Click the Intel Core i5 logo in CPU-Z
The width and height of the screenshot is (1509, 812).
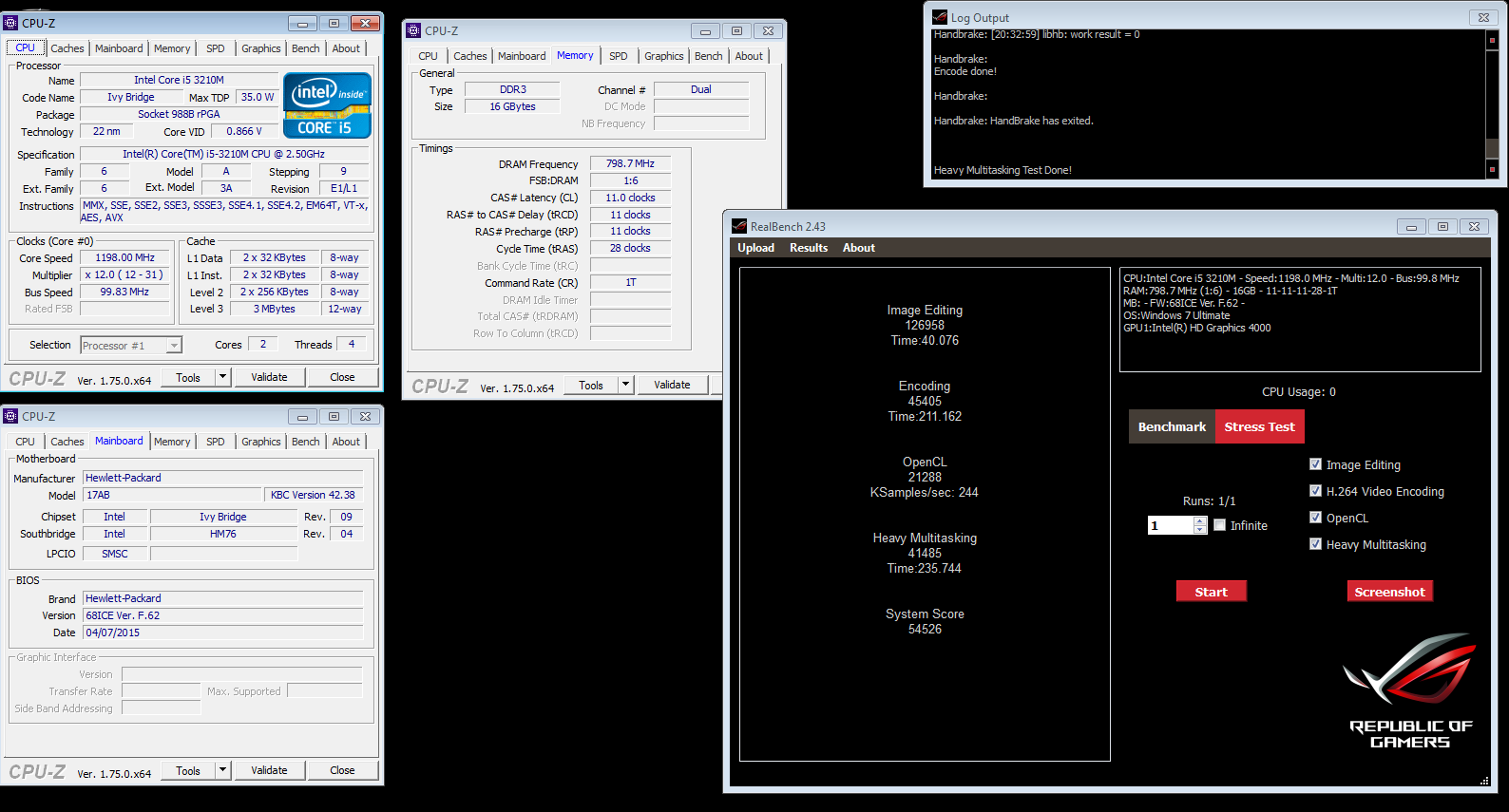click(327, 105)
